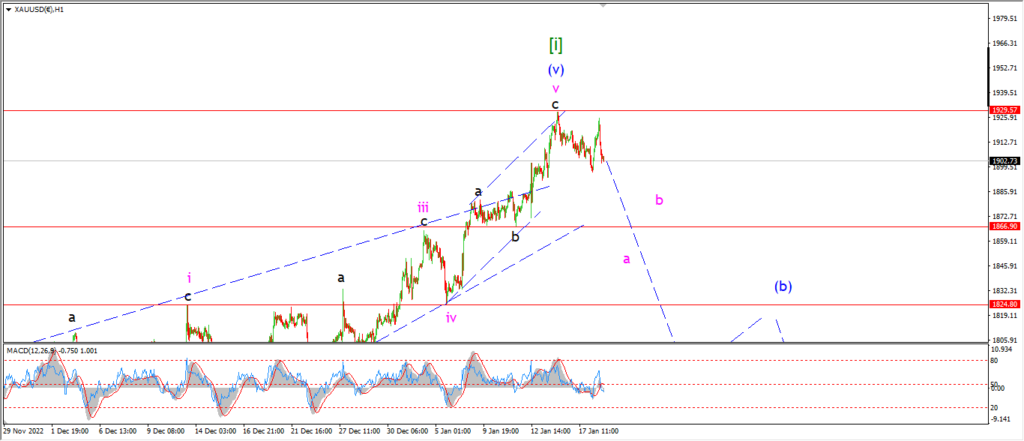
Task: Click the magenta iii wave label
Action: click(x=423, y=208)
